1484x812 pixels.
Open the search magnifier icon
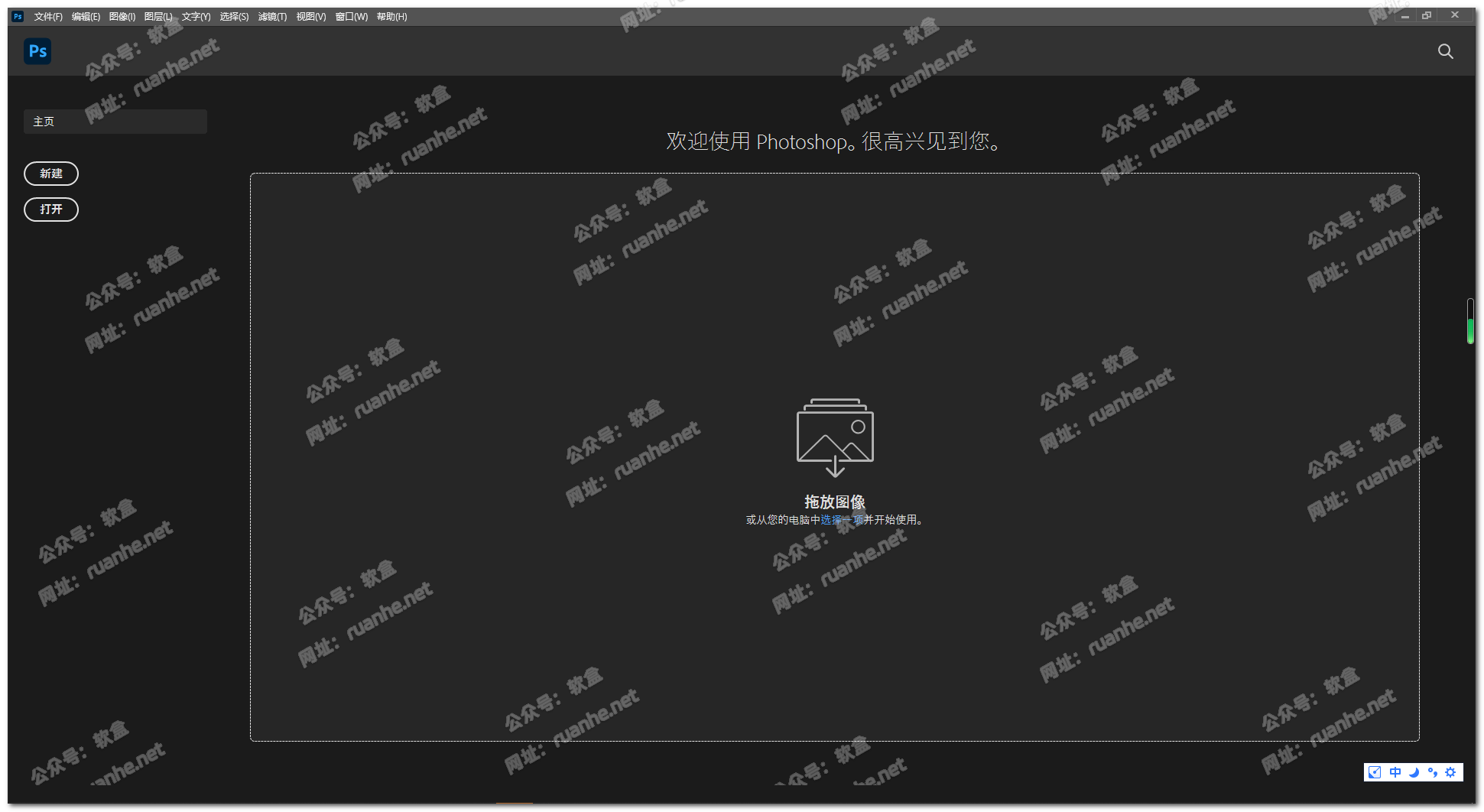tap(1445, 51)
